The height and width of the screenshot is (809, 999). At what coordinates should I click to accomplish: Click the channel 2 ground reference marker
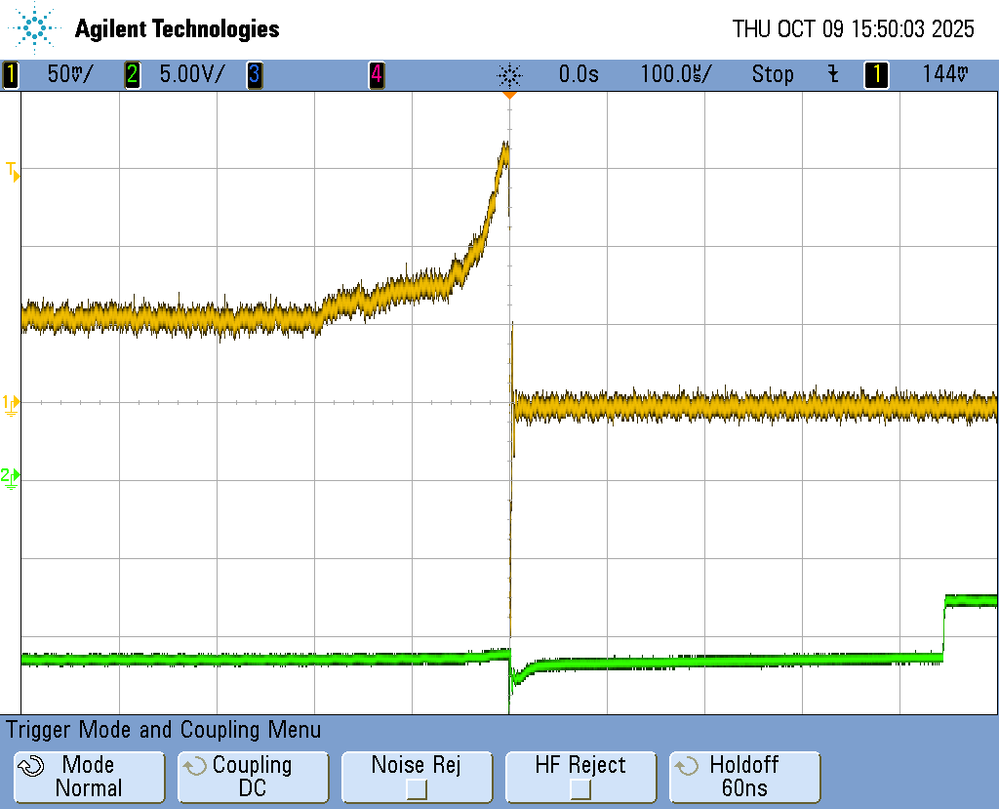[x=10, y=478]
